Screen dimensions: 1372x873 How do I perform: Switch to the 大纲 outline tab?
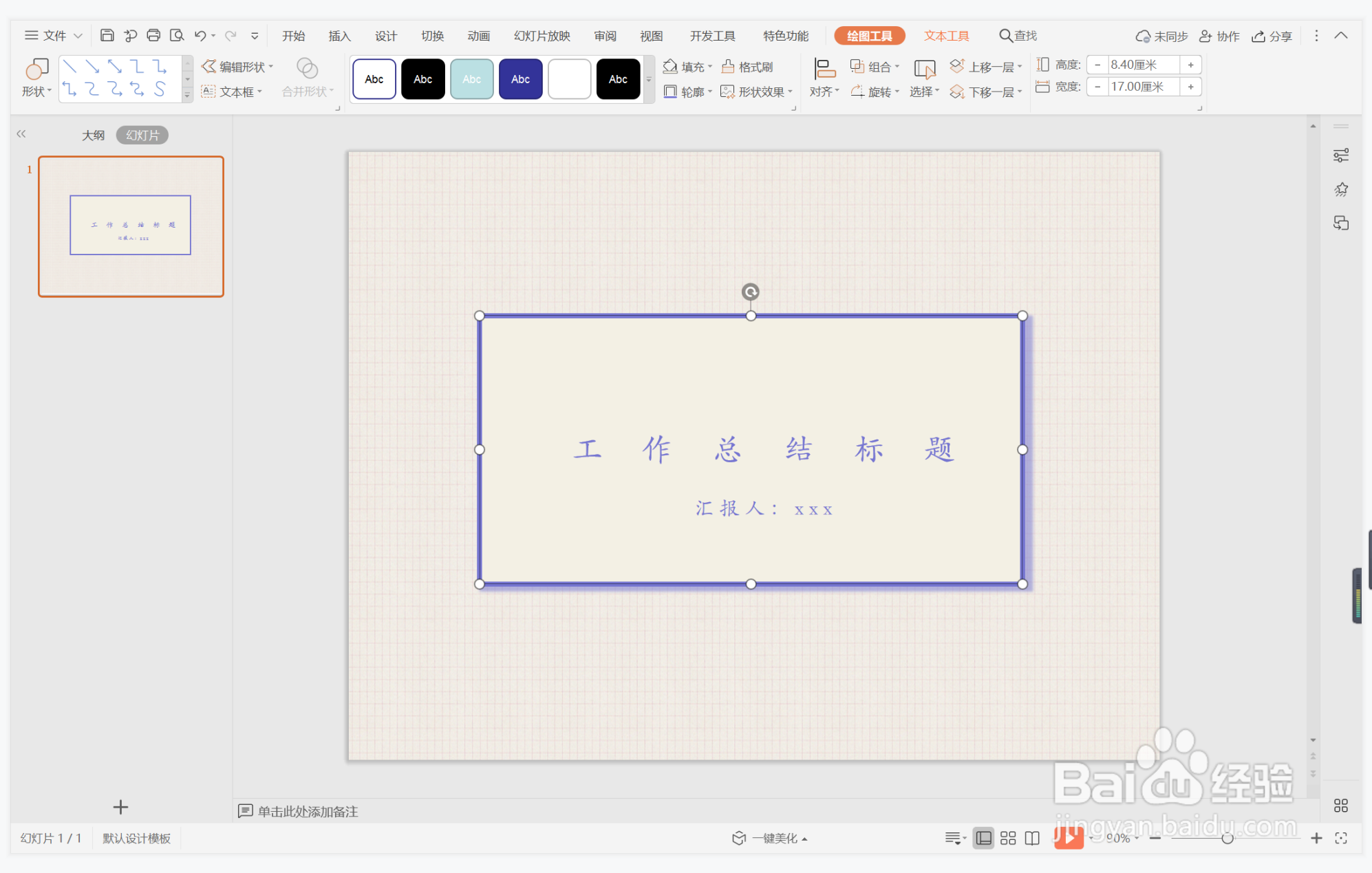tap(93, 135)
